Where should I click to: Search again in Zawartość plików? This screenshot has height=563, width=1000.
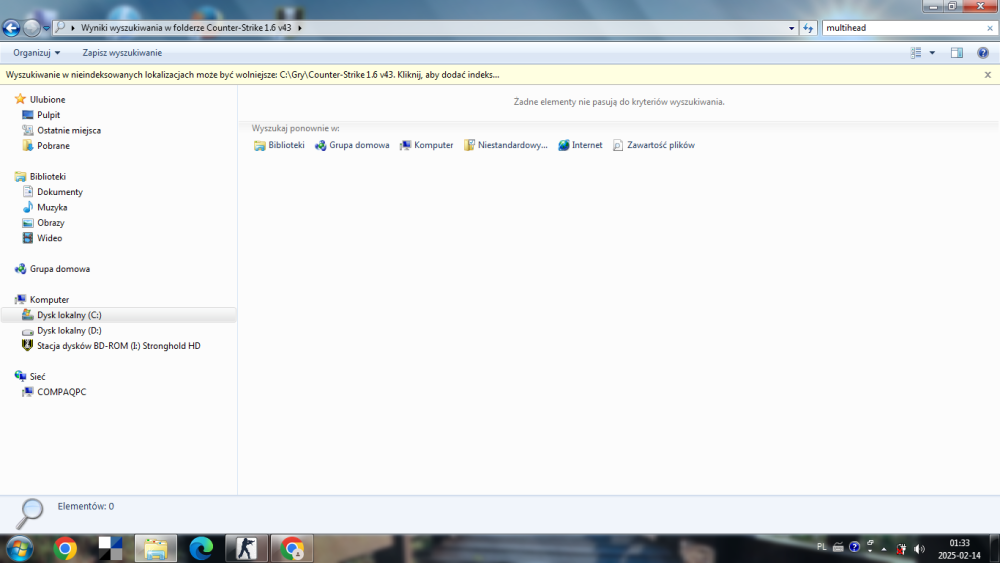pyautogui.click(x=653, y=145)
